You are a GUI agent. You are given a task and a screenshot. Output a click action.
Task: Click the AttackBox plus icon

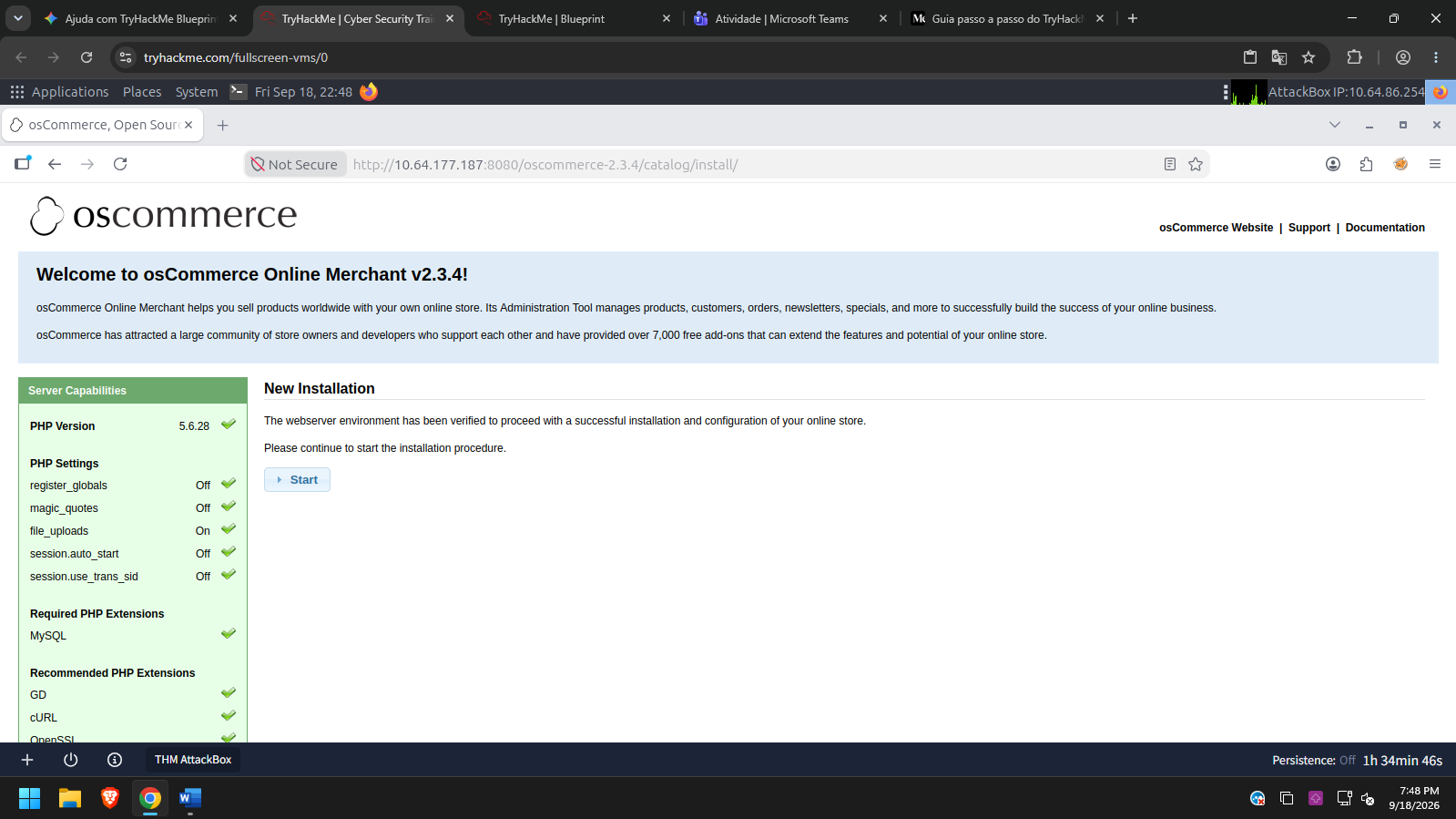pos(27,760)
